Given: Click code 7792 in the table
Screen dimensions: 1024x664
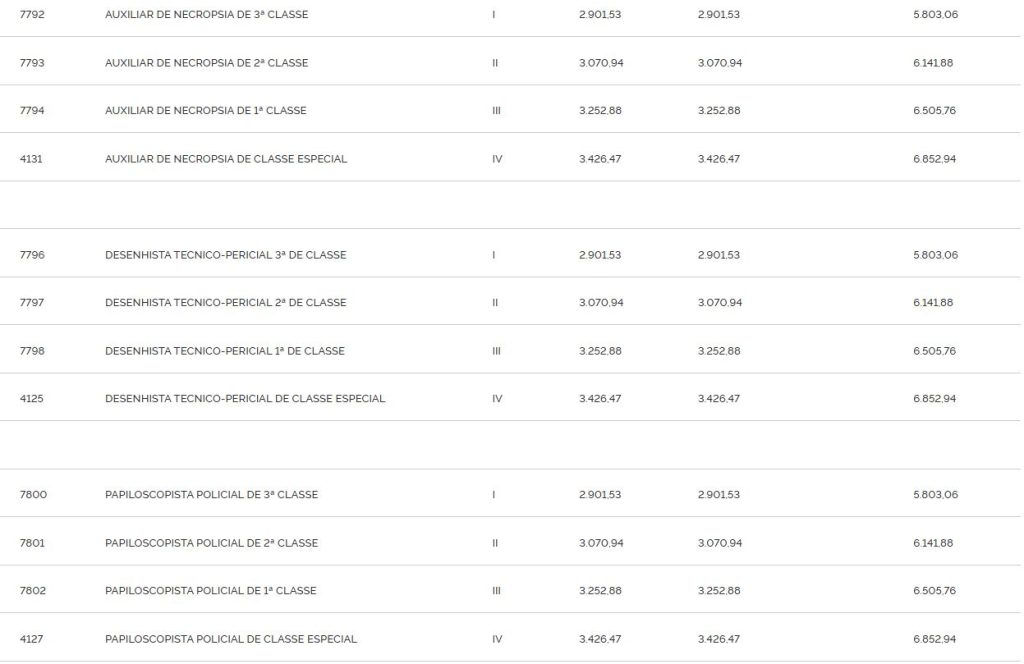Looking at the screenshot, I should click(32, 15).
